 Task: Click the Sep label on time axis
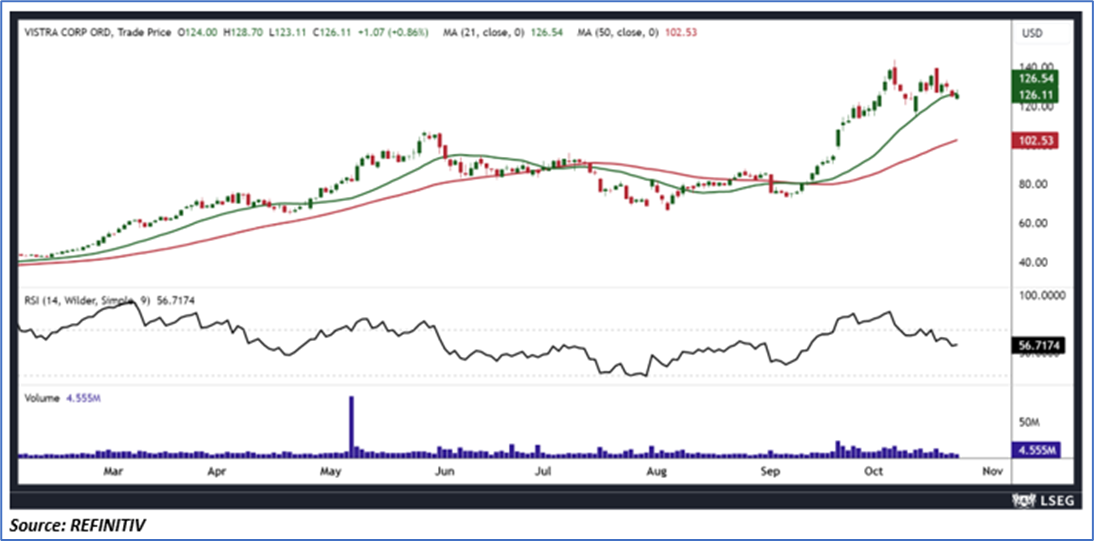coord(768,472)
